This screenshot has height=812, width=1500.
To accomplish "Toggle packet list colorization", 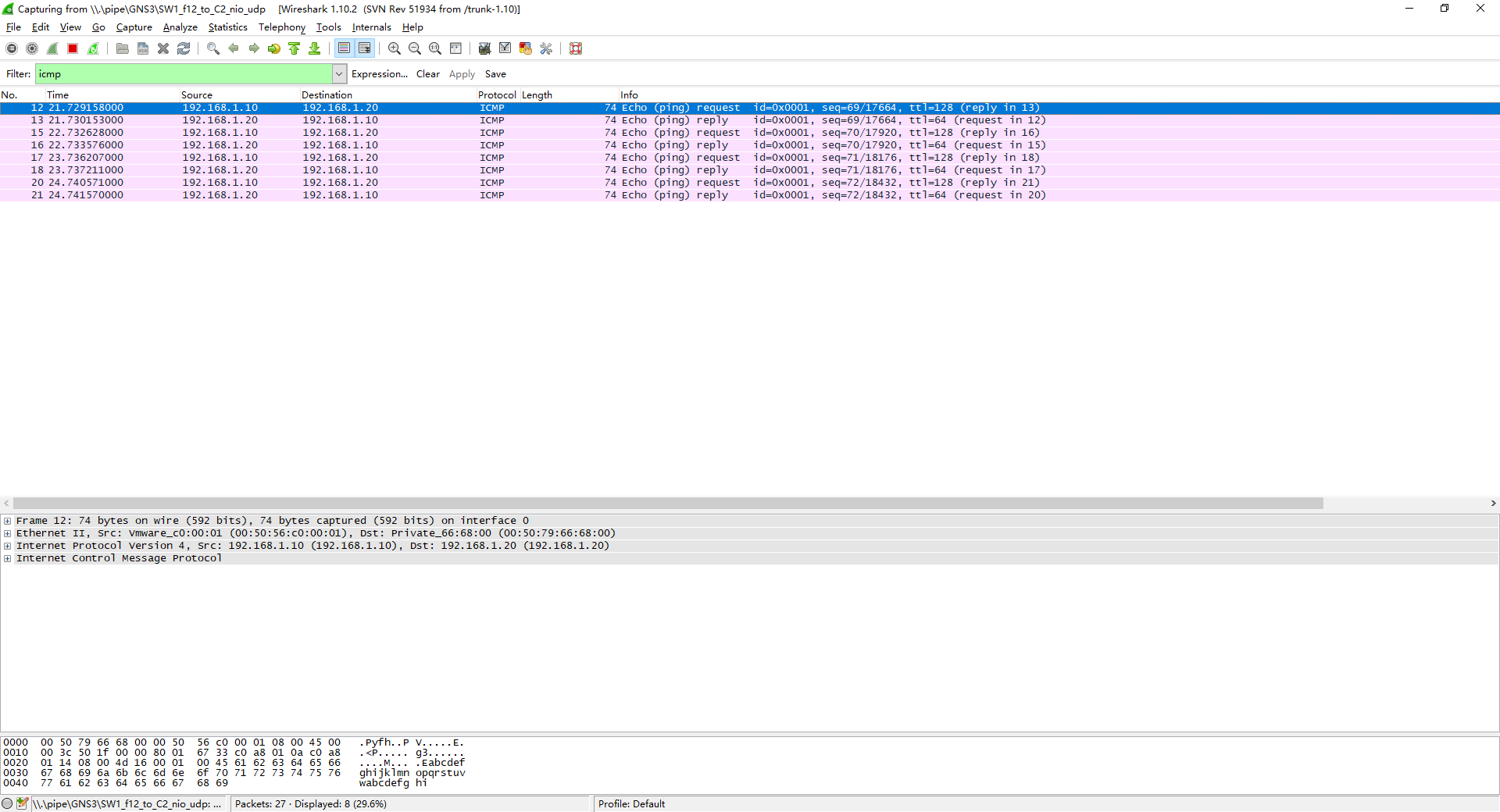I will [x=345, y=48].
